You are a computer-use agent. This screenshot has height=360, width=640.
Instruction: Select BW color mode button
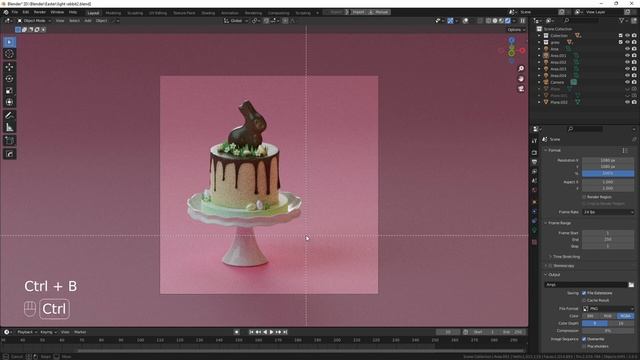pyautogui.click(x=591, y=316)
